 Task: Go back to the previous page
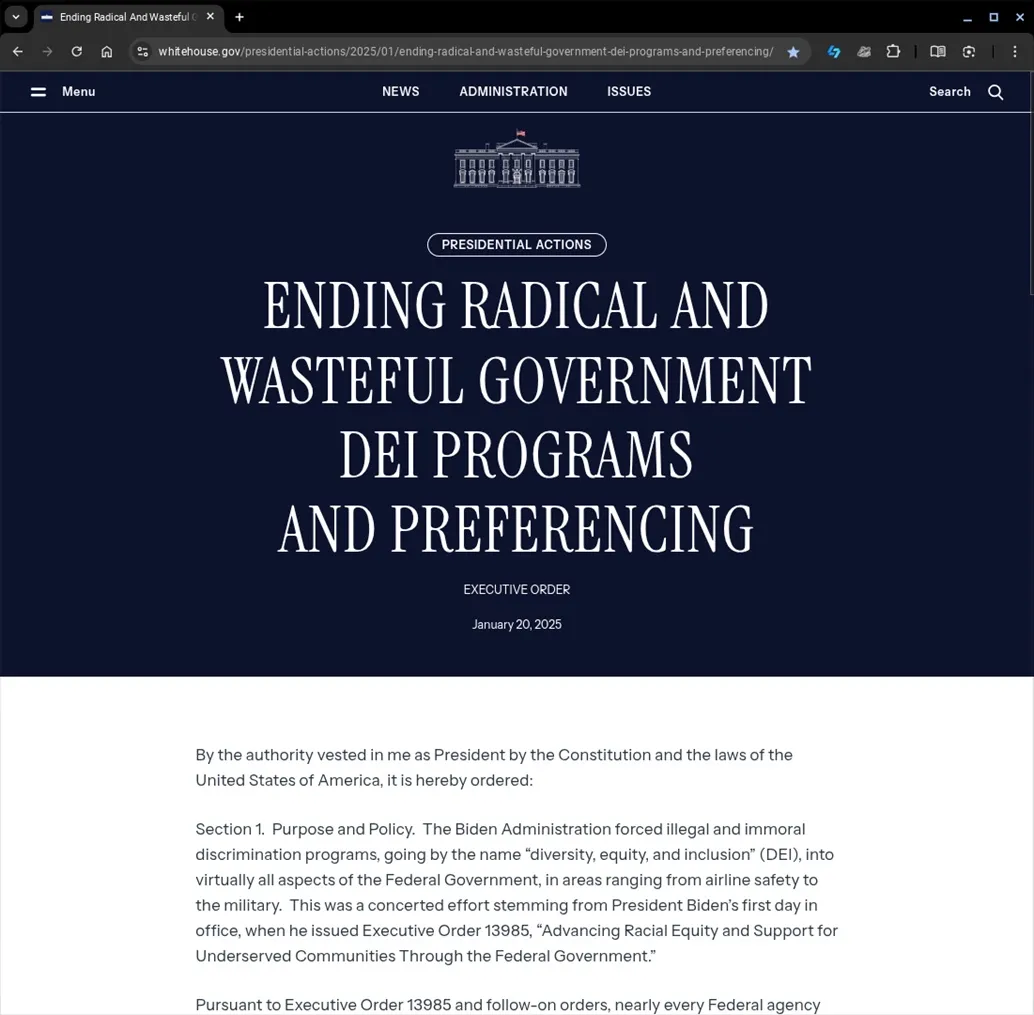pyautogui.click(x=18, y=51)
